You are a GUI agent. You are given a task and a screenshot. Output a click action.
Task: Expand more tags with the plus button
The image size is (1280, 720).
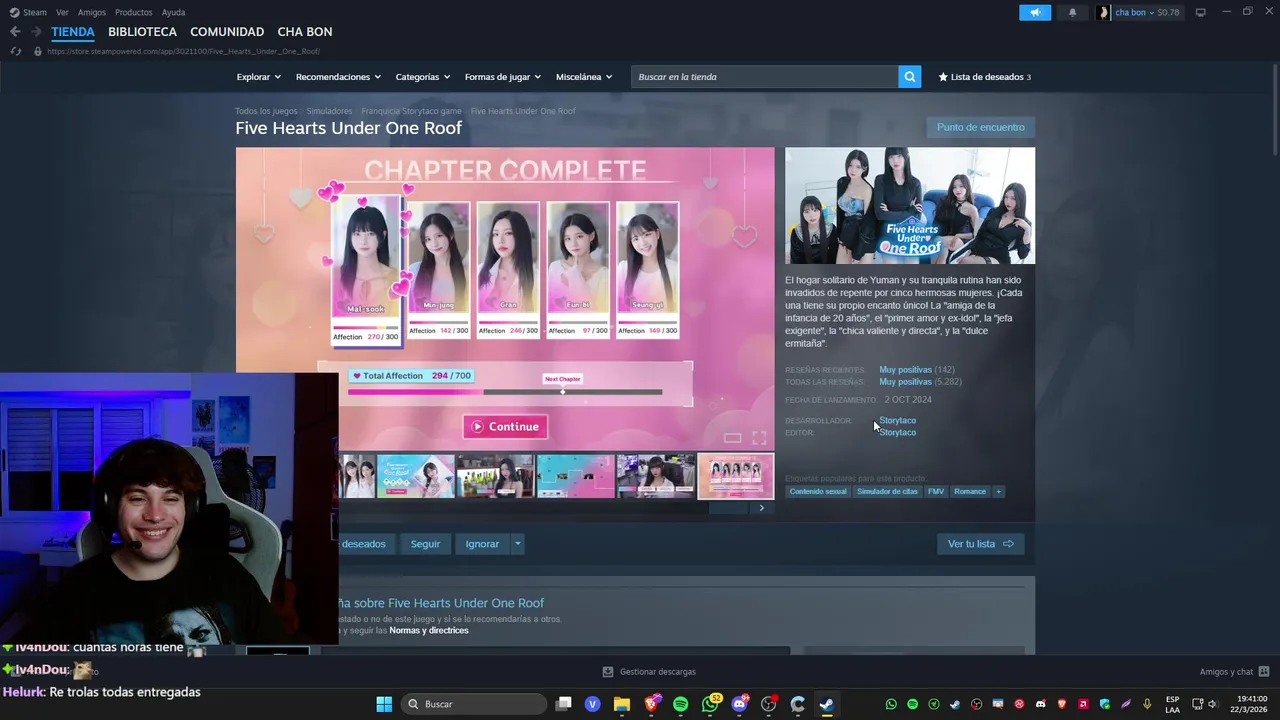pos(998,491)
